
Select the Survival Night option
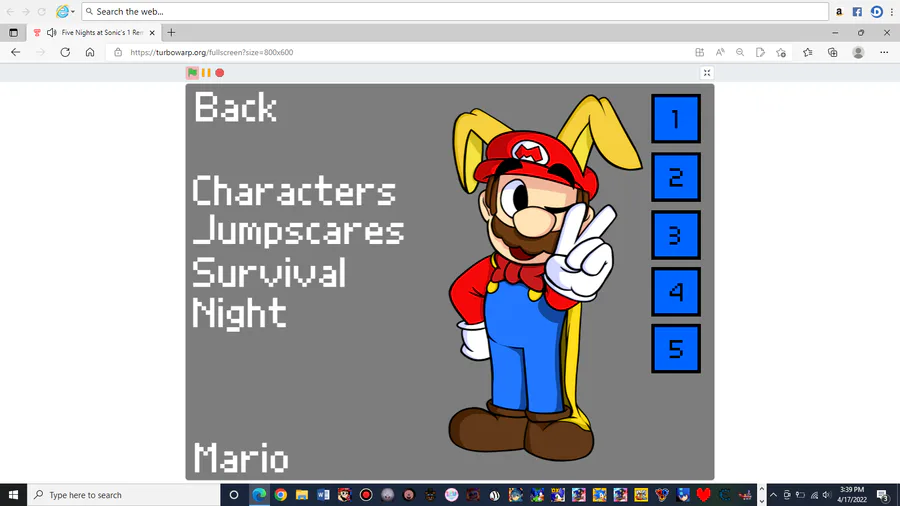[269, 292]
